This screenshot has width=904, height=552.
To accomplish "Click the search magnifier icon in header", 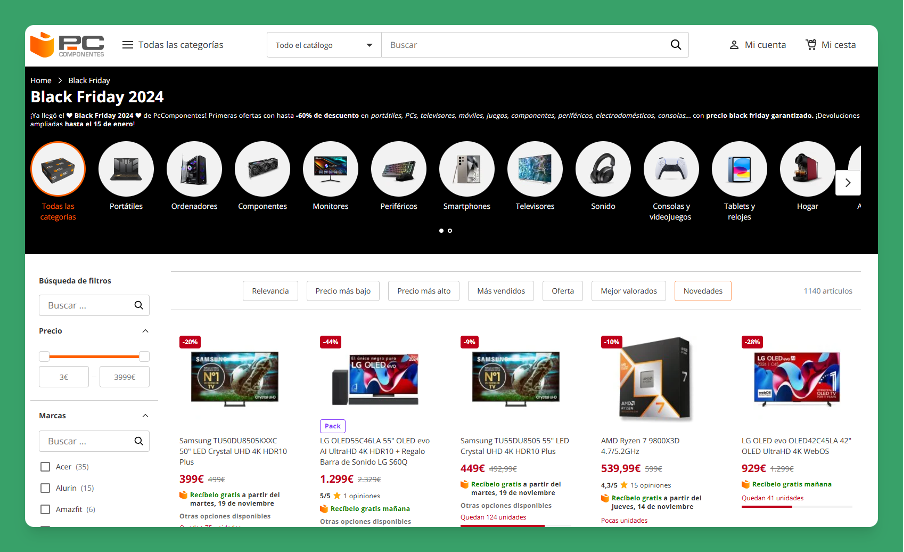I will click(676, 45).
